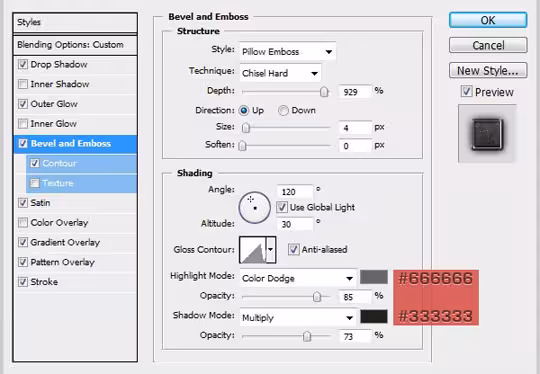Toggle Use Global Light checkbox
Image resolution: width=540 pixels, height=374 pixels.
tap(282, 207)
